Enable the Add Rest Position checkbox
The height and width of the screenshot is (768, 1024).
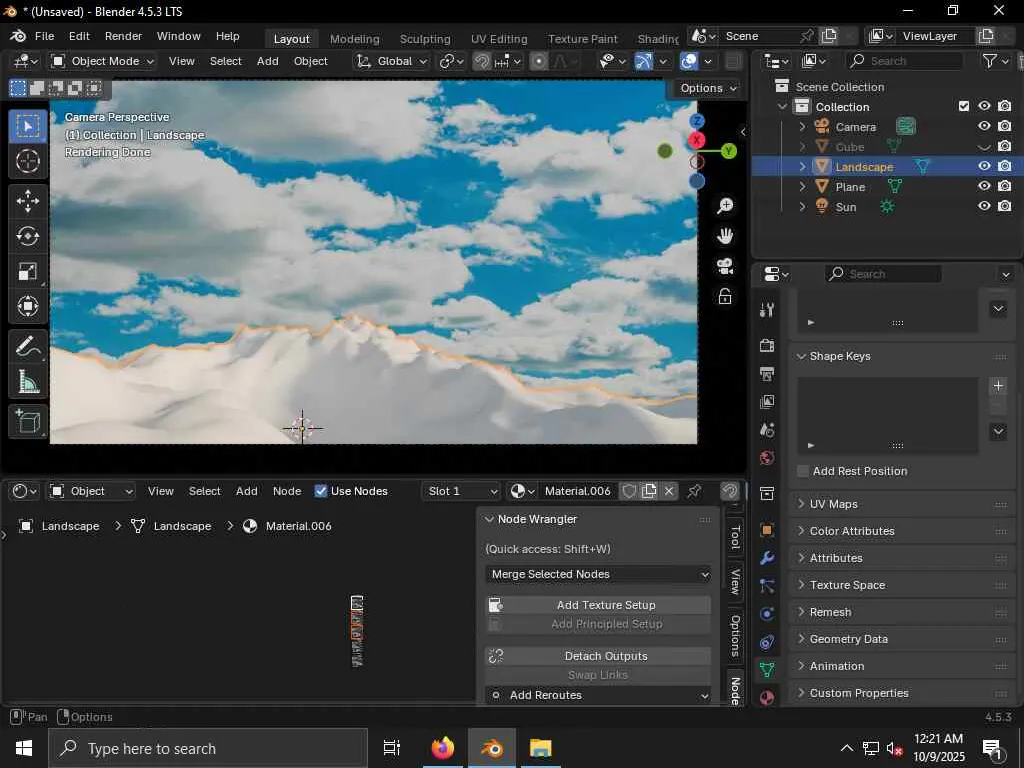pyautogui.click(x=803, y=471)
